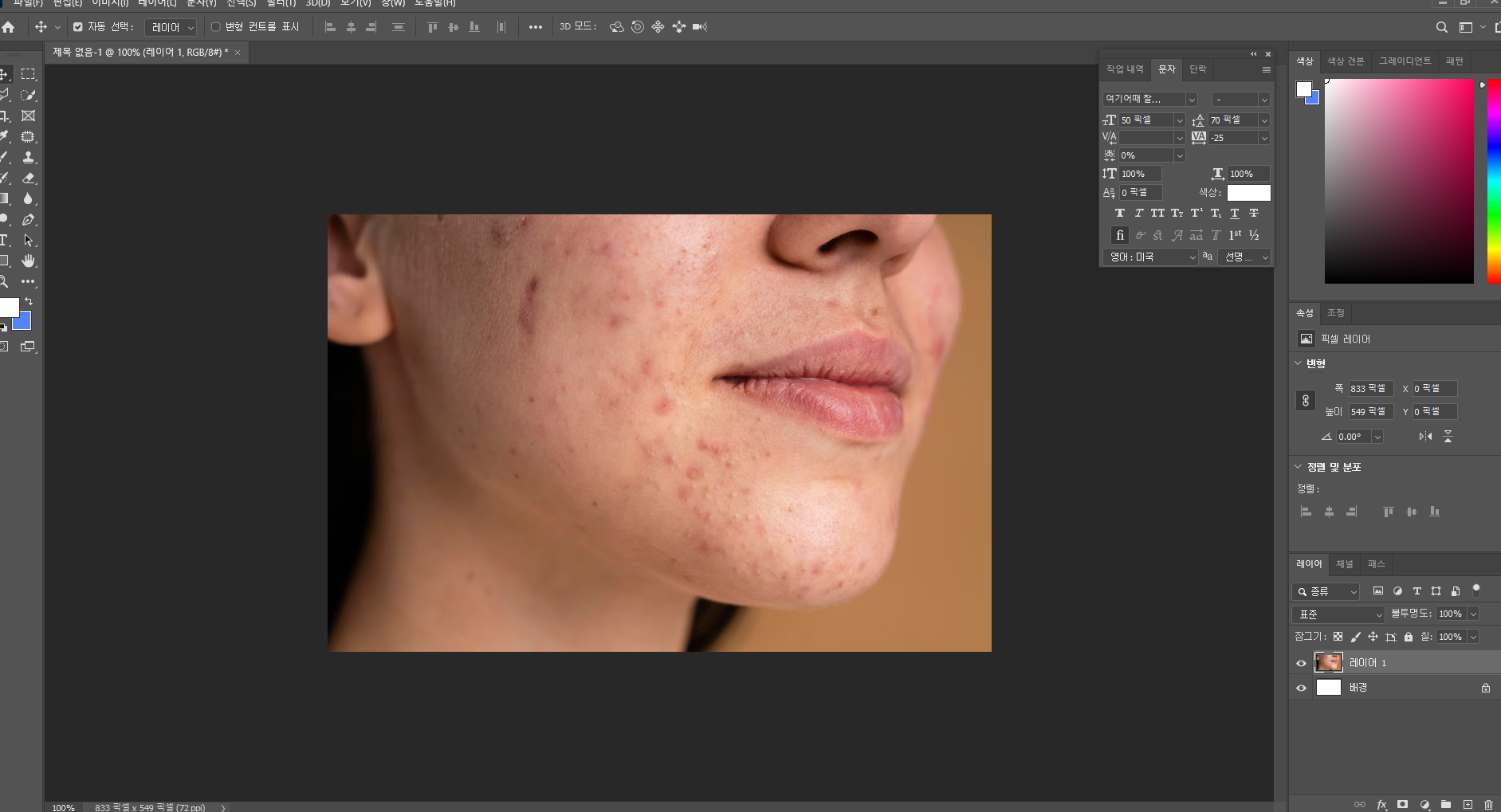Click text color swatch in Character panel

1248,193
